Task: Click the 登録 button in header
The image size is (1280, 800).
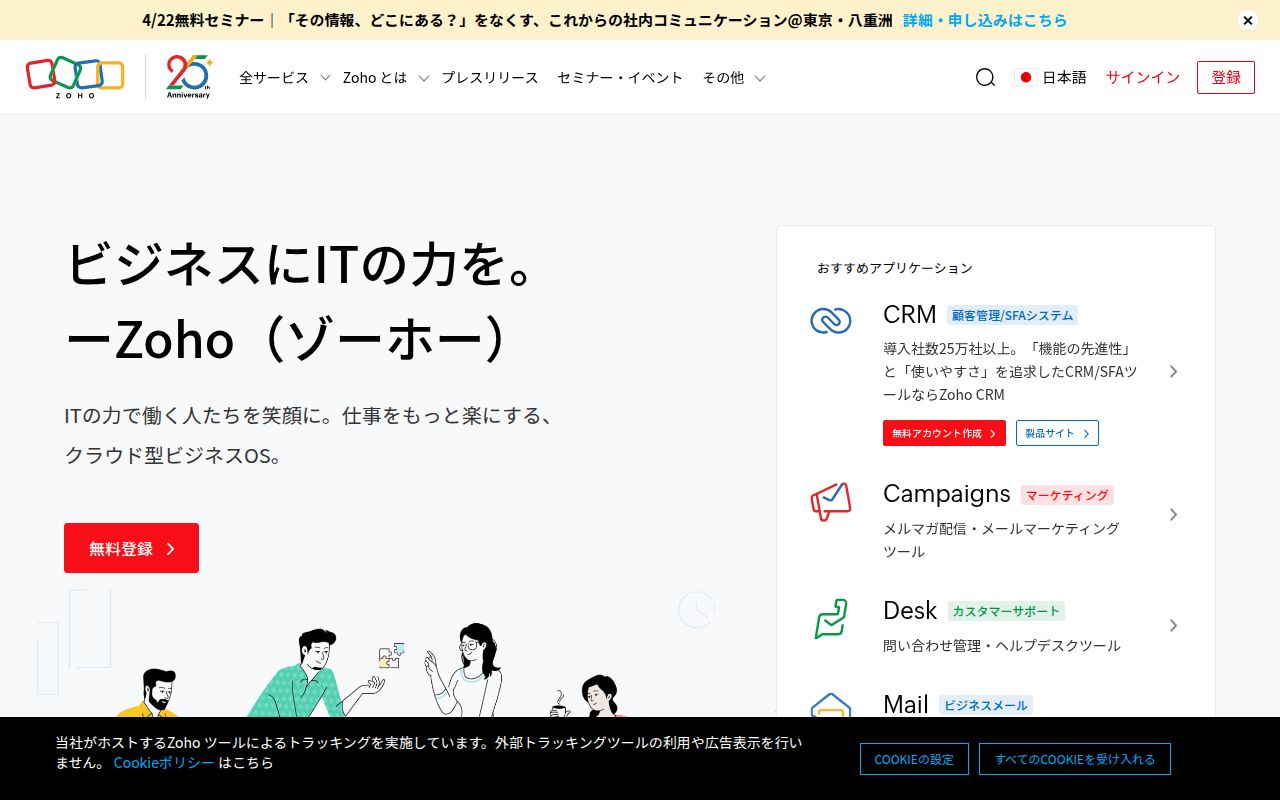Action: [x=1226, y=77]
